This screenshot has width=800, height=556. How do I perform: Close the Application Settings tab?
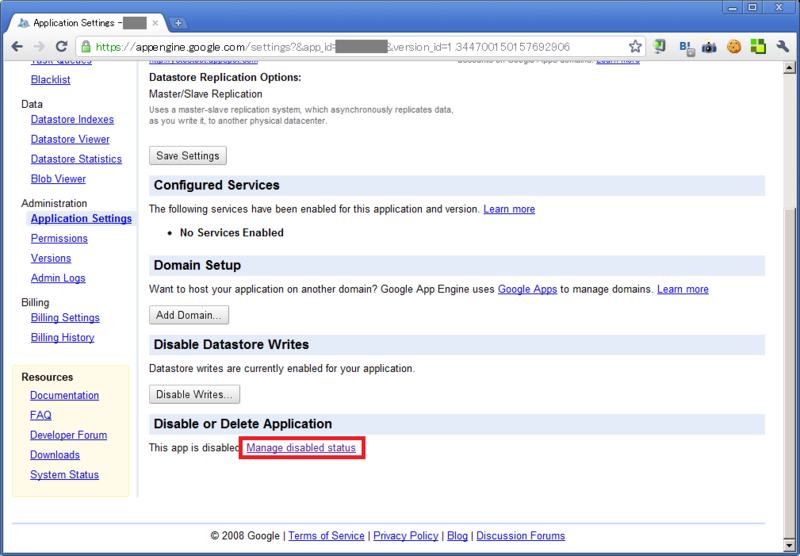pos(155,23)
